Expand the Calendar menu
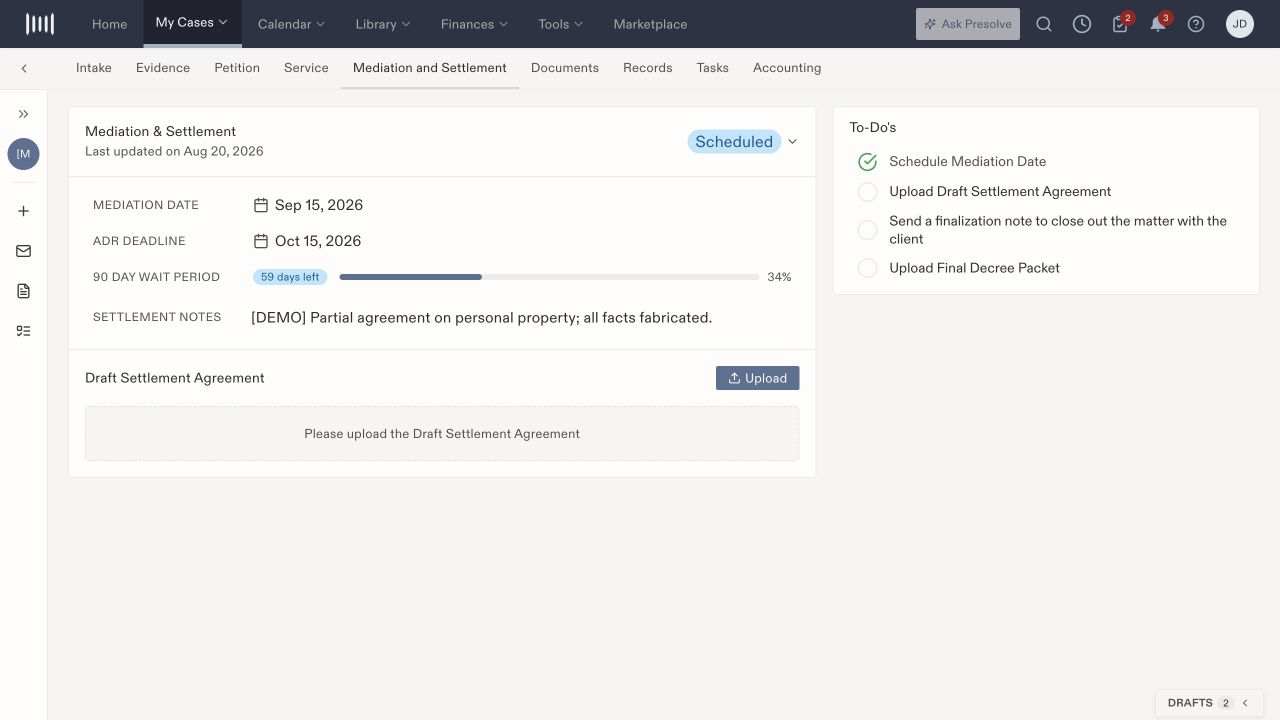 [291, 24]
